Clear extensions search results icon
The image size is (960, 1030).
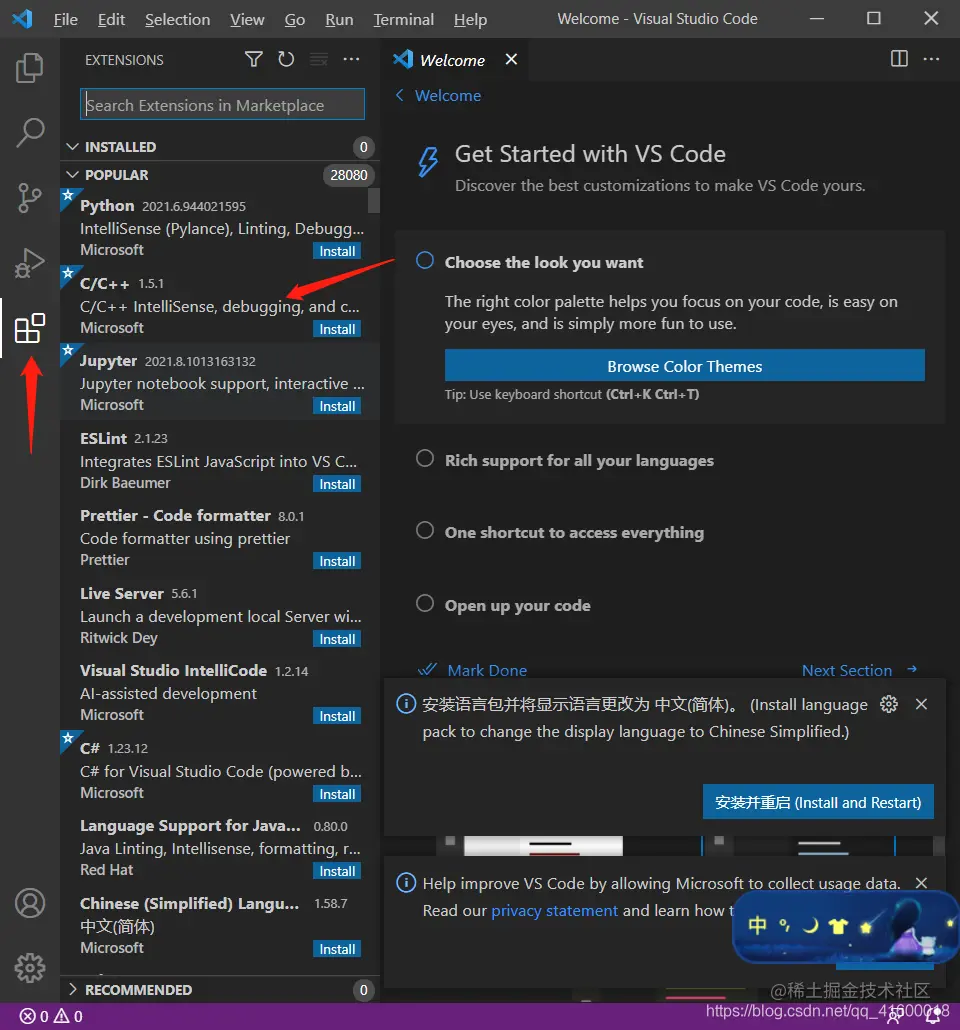tap(319, 60)
